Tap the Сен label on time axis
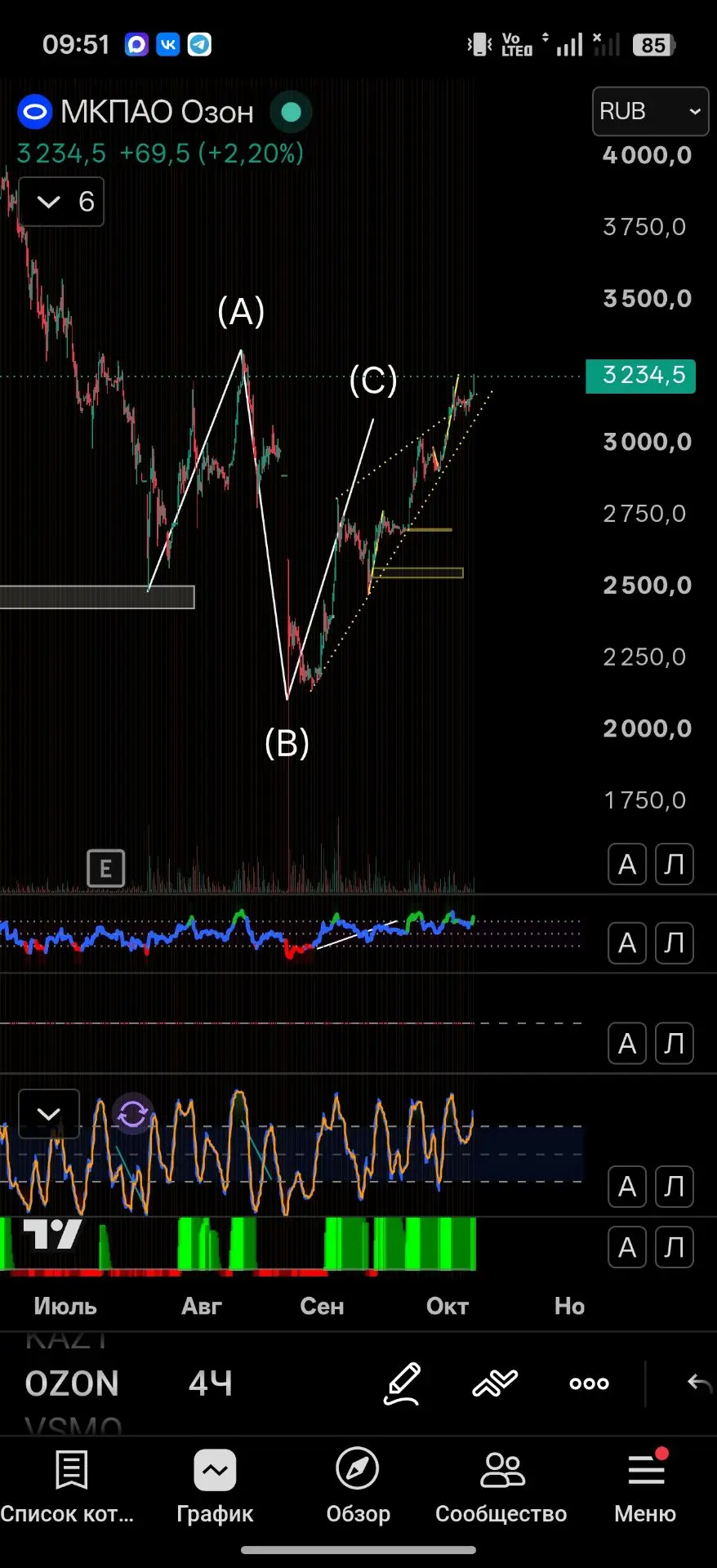Screen dimensions: 717x1568 [322, 1307]
